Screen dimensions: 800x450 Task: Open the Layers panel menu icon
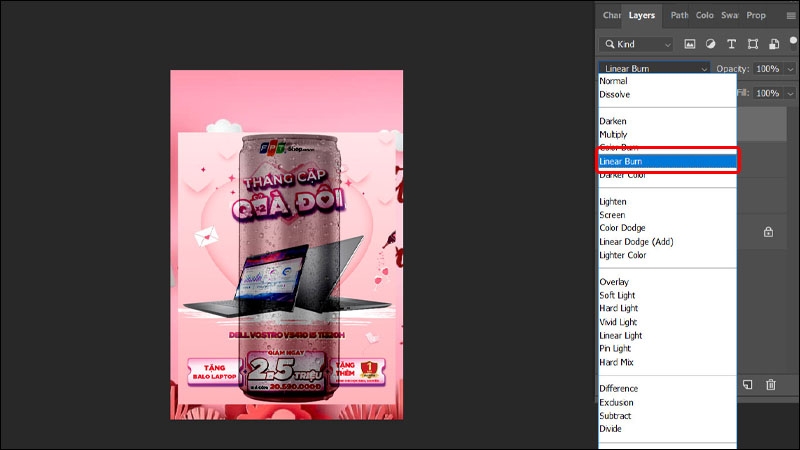coord(791,16)
